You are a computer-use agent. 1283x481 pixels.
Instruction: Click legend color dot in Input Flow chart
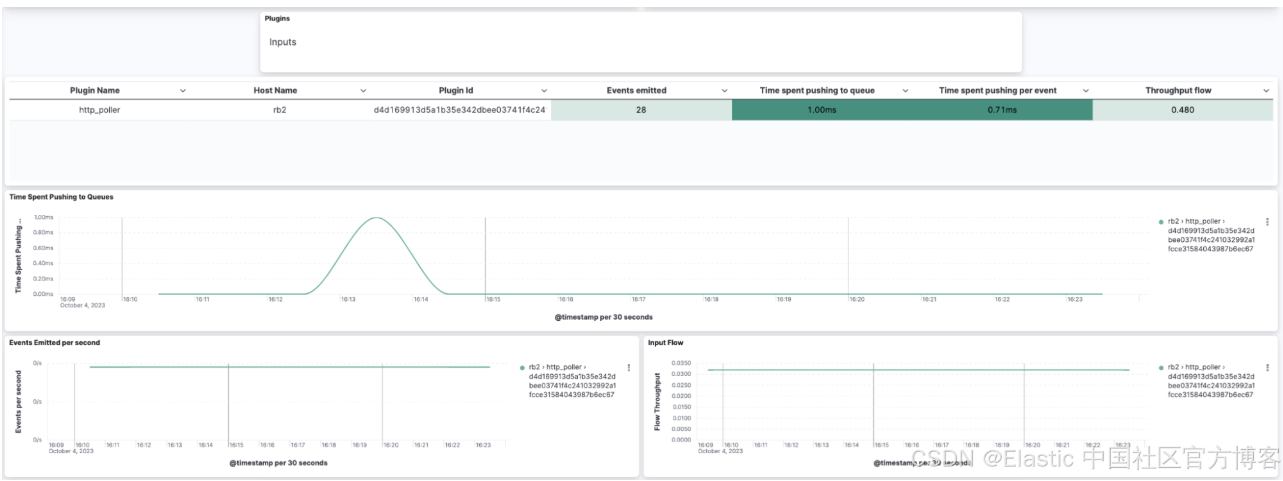(1160, 368)
